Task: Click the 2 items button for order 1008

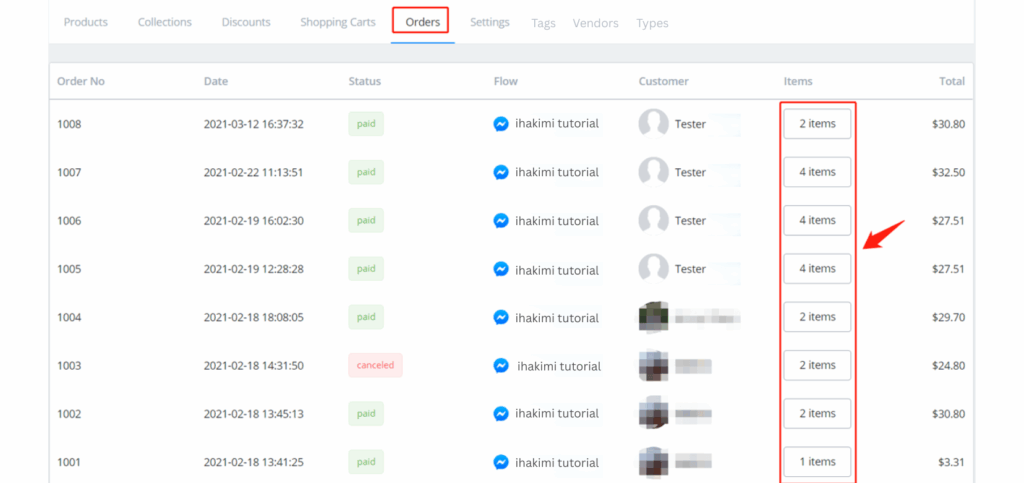Action: [x=817, y=124]
